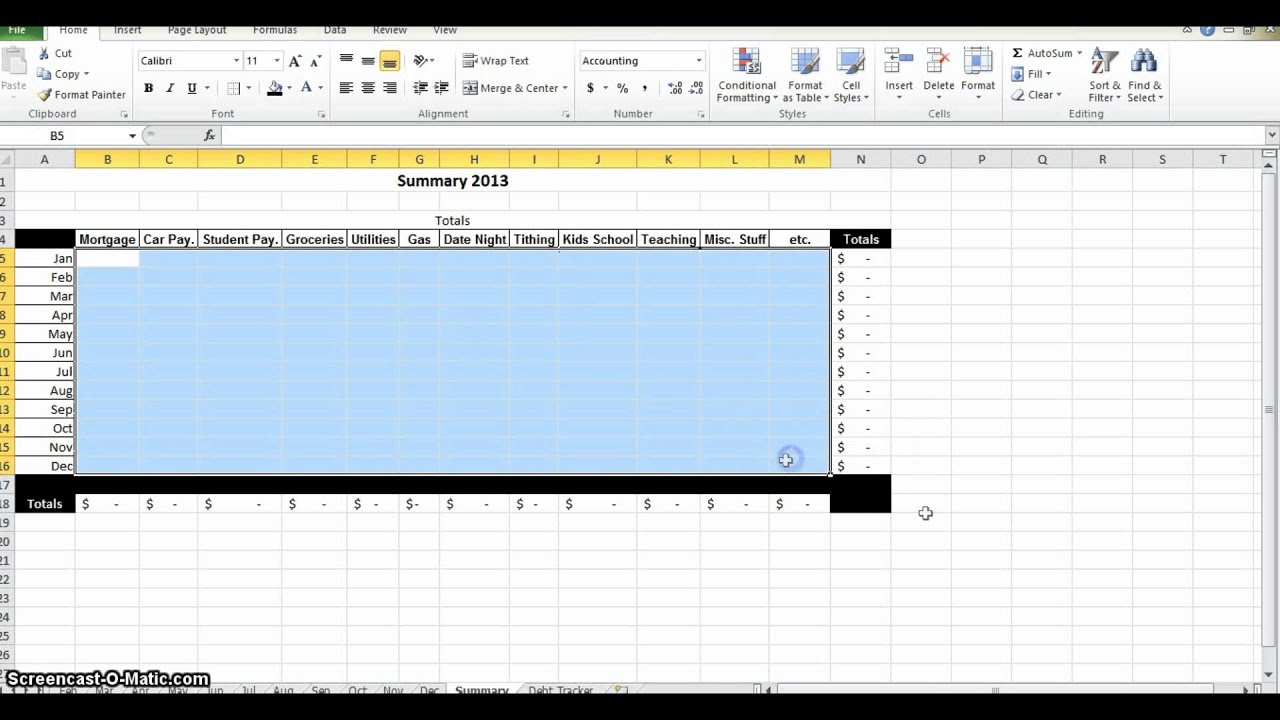Decrease font size with Shrink Font
Viewport: 1280px width, 720px height.
tap(316, 61)
